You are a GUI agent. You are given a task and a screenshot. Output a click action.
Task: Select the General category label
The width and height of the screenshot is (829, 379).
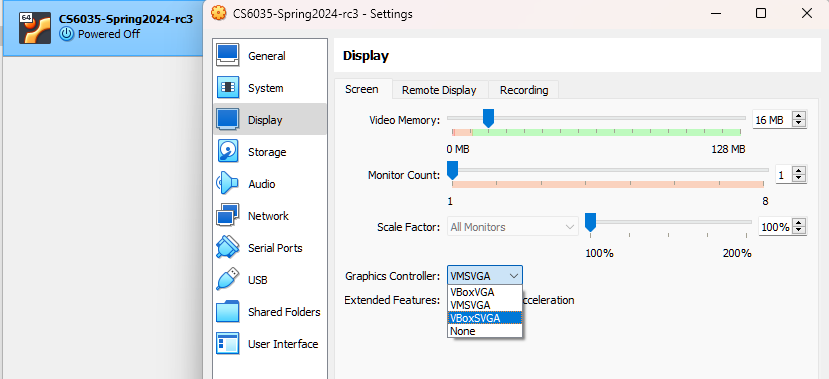(x=266, y=56)
